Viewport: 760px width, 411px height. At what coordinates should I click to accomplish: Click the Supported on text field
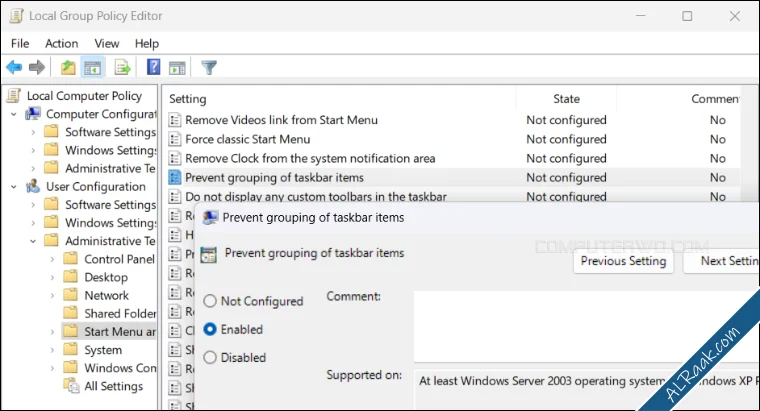pos(586,389)
